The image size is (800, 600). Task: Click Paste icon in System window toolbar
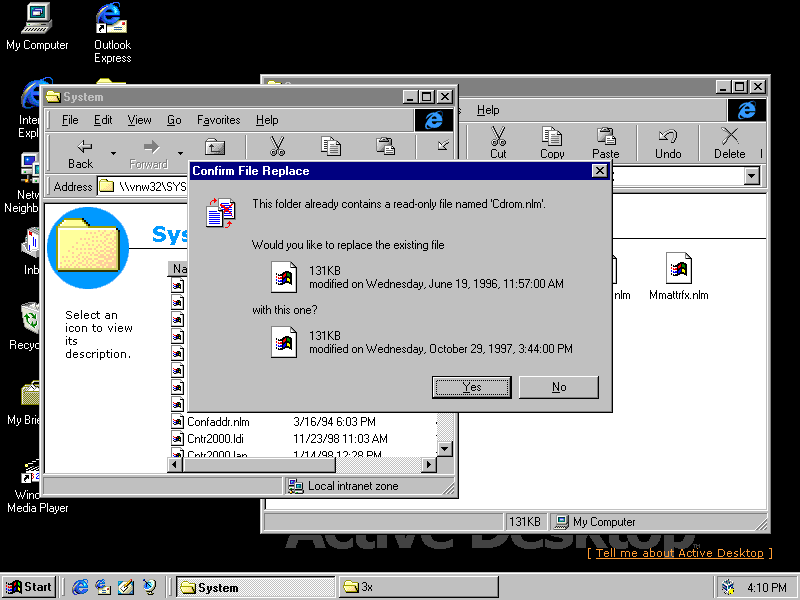point(385,146)
